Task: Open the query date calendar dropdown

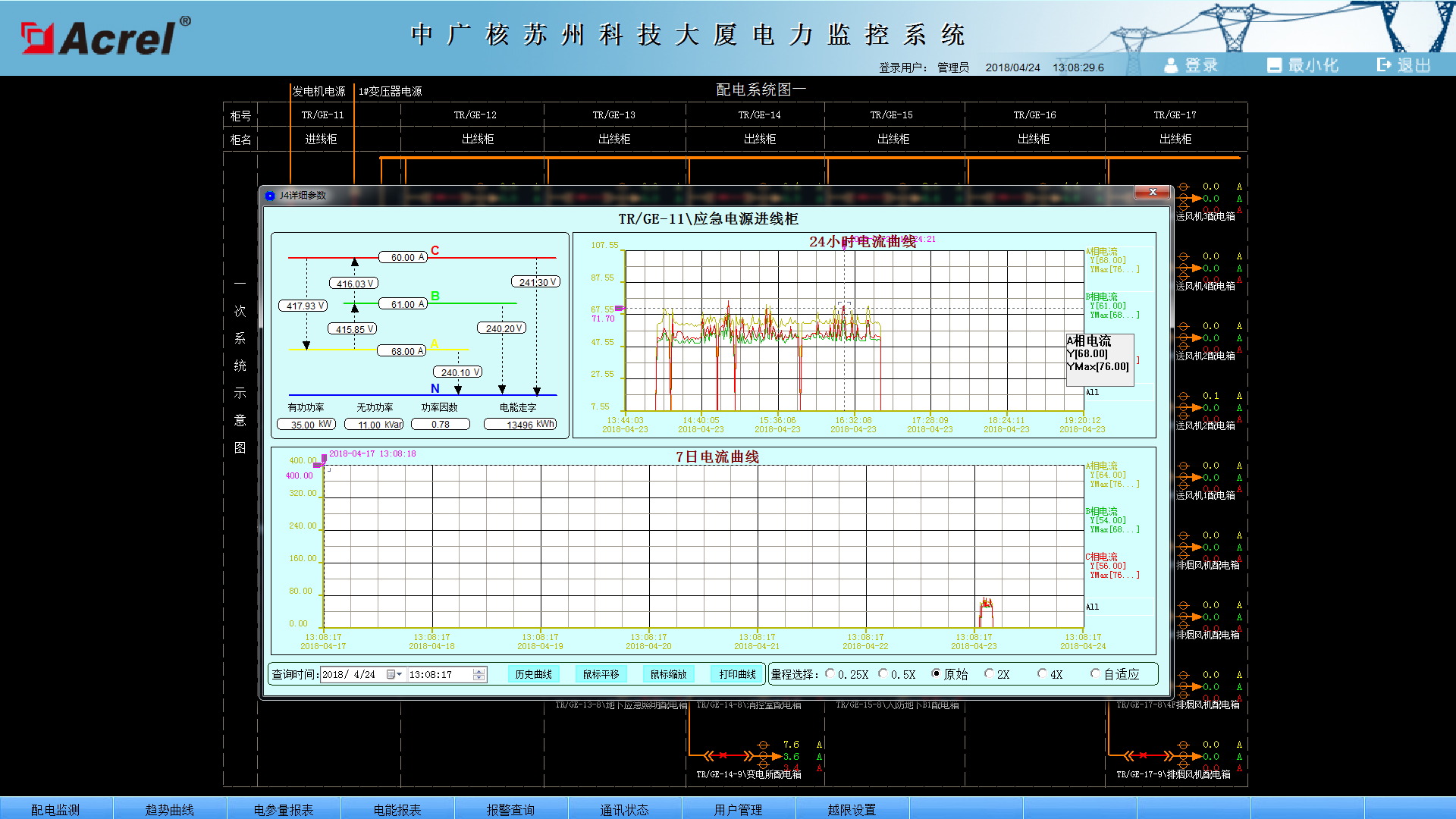Action: click(x=395, y=674)
